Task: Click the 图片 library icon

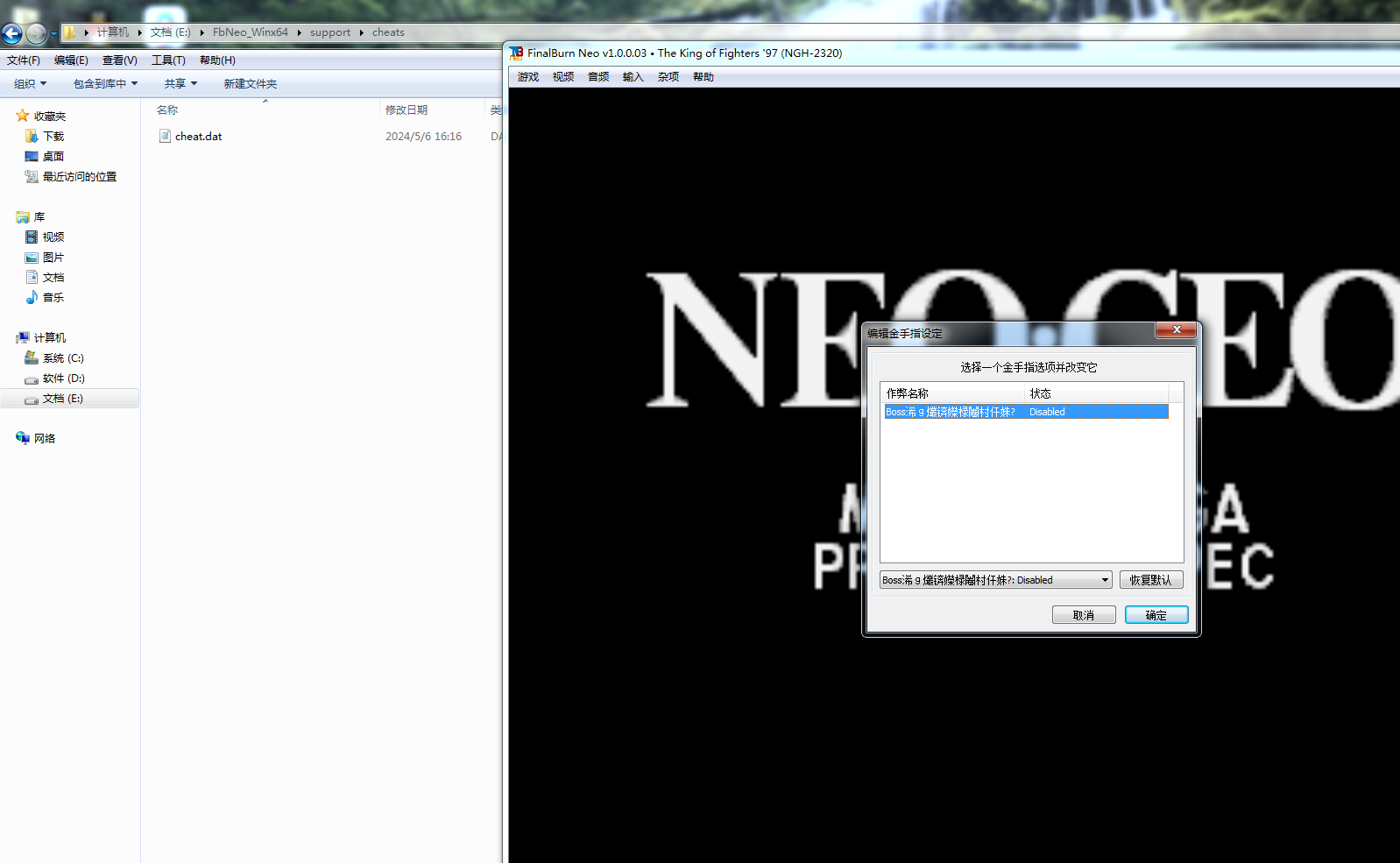Action: [x=32, y=258]
